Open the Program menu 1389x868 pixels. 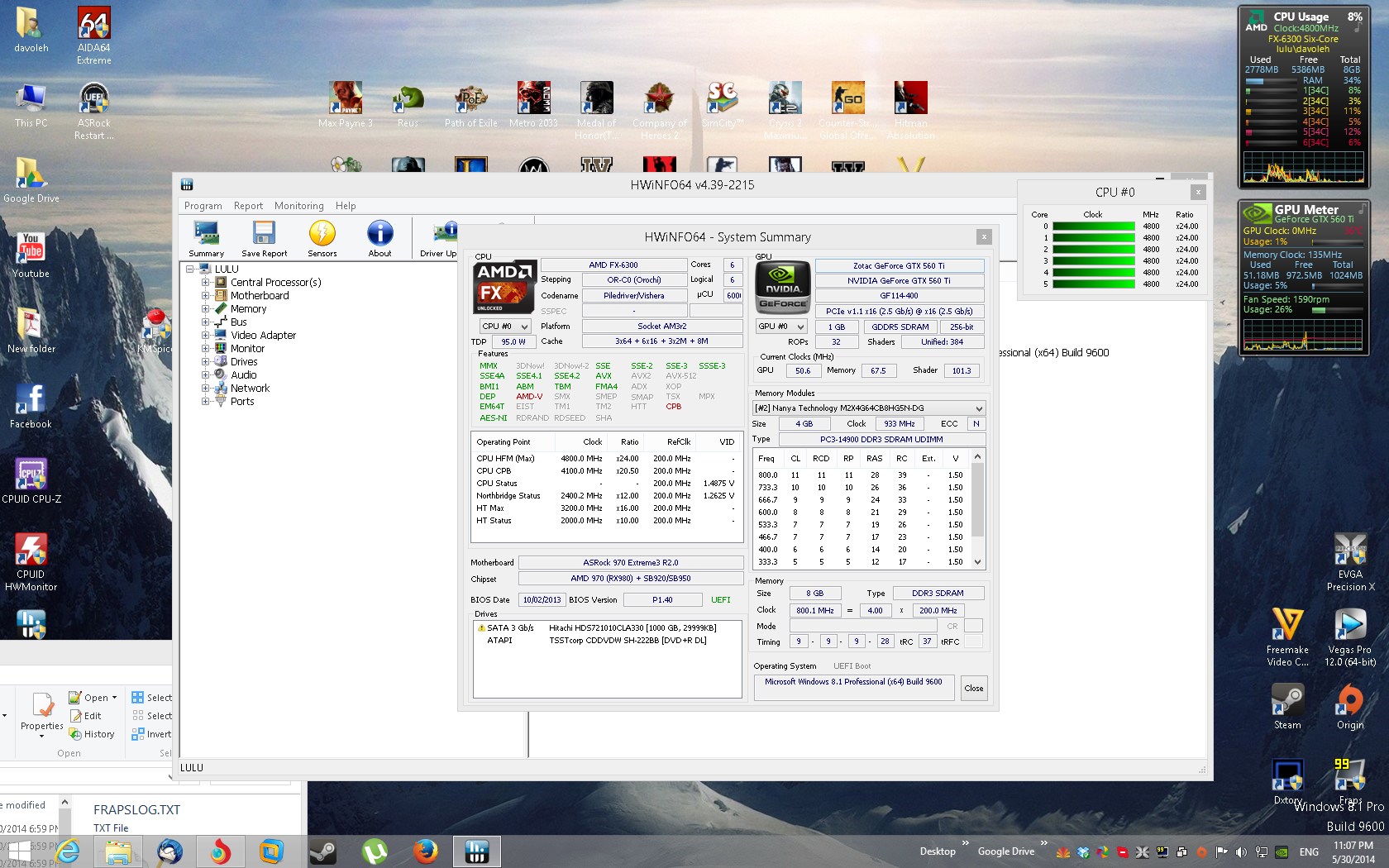pos(203,206)
